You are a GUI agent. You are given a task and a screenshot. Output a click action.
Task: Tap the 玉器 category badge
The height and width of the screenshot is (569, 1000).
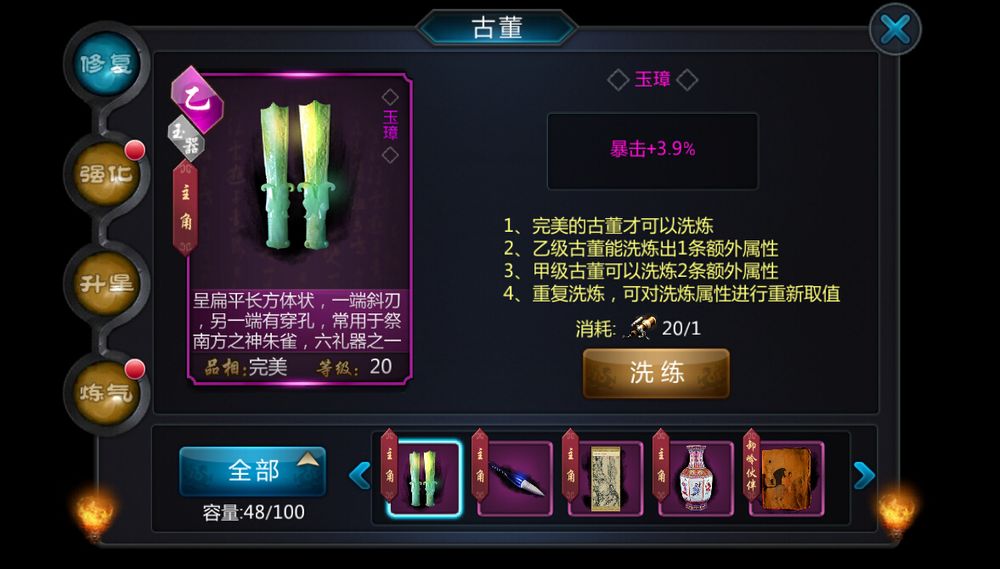click(186, 138)
